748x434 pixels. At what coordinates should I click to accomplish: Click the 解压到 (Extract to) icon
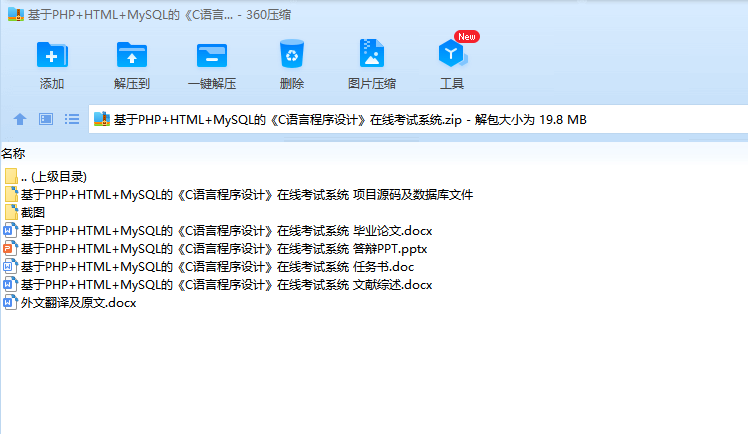tap(132, 54)
